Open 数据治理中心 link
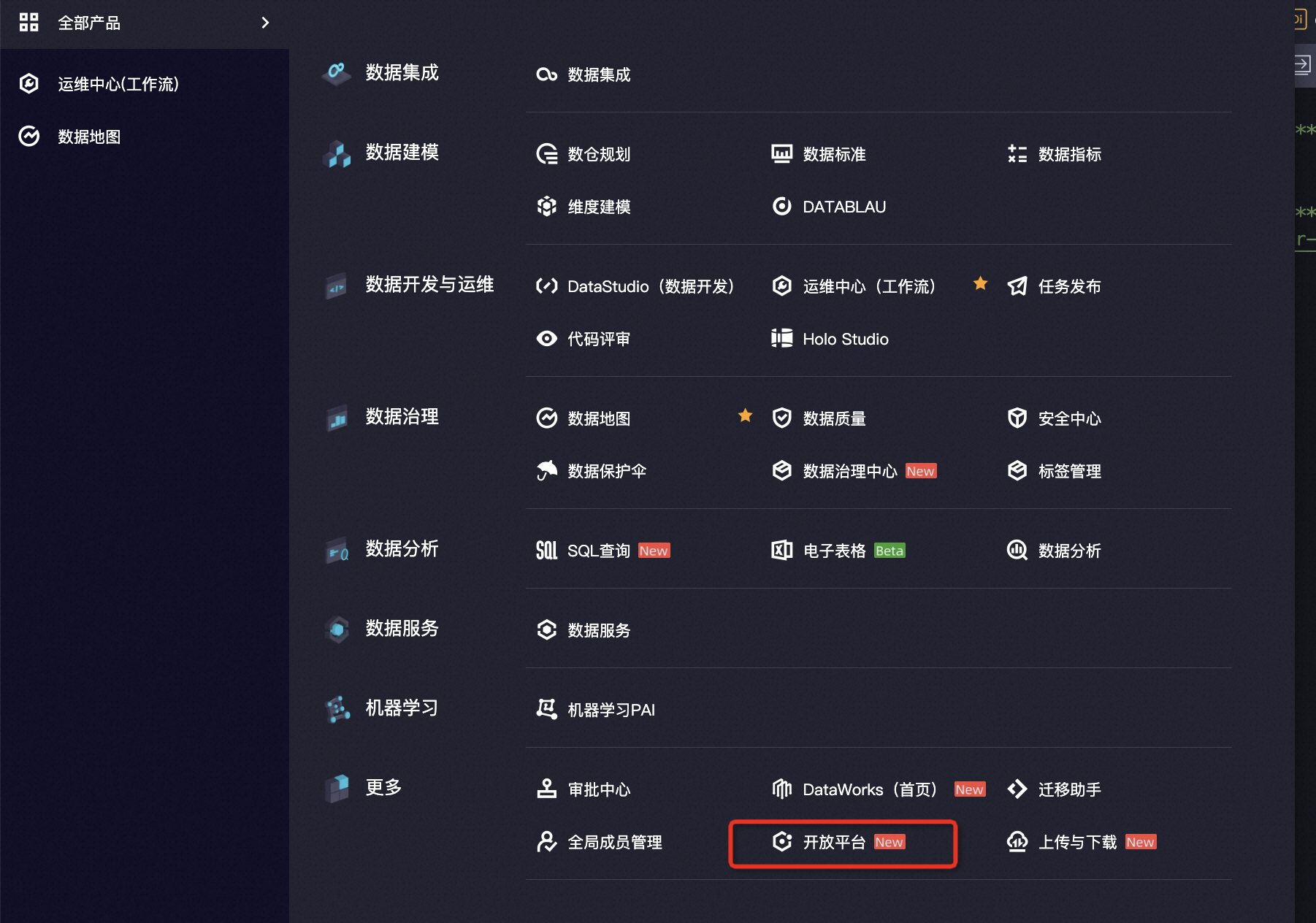 click(x=849, y=471)
